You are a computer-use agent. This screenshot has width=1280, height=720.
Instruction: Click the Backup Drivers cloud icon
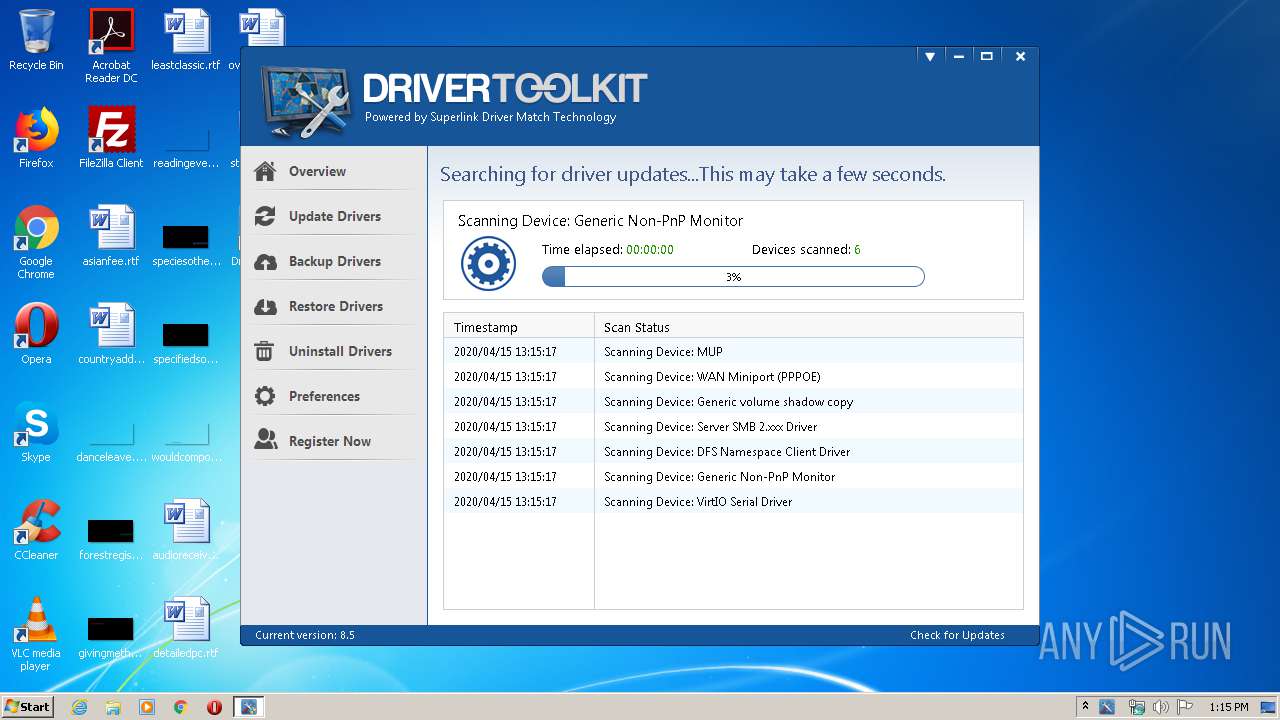point(265,262)
